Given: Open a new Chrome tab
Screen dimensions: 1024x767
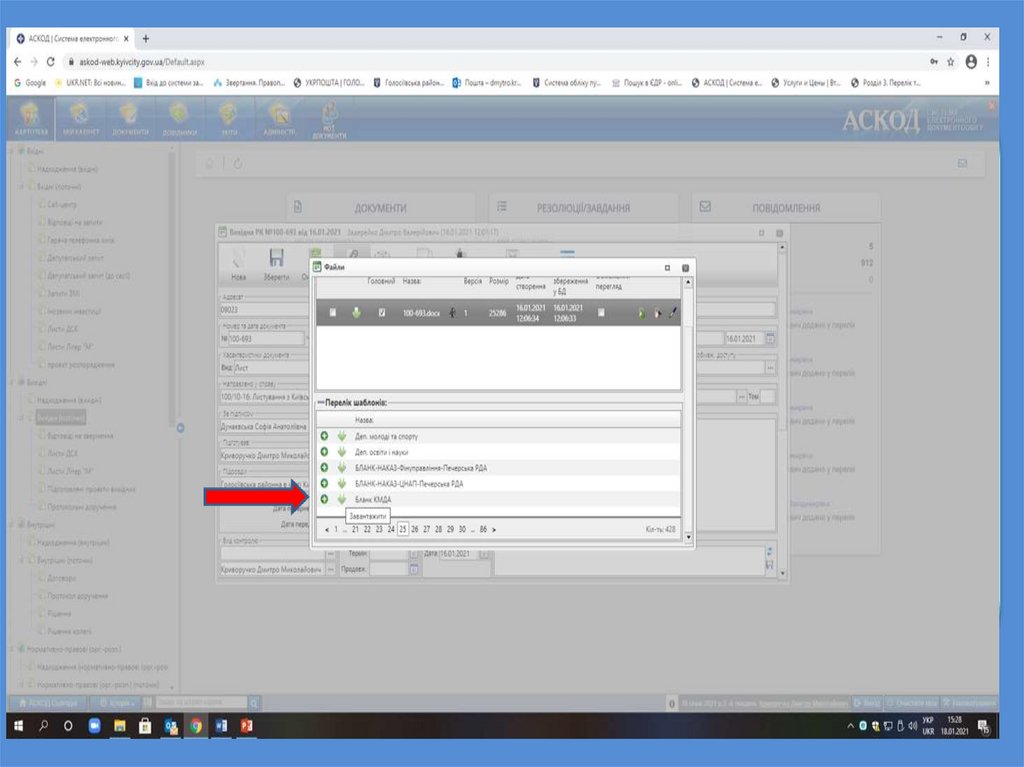Looking at the screenshot, I should [x=146, y=39].
